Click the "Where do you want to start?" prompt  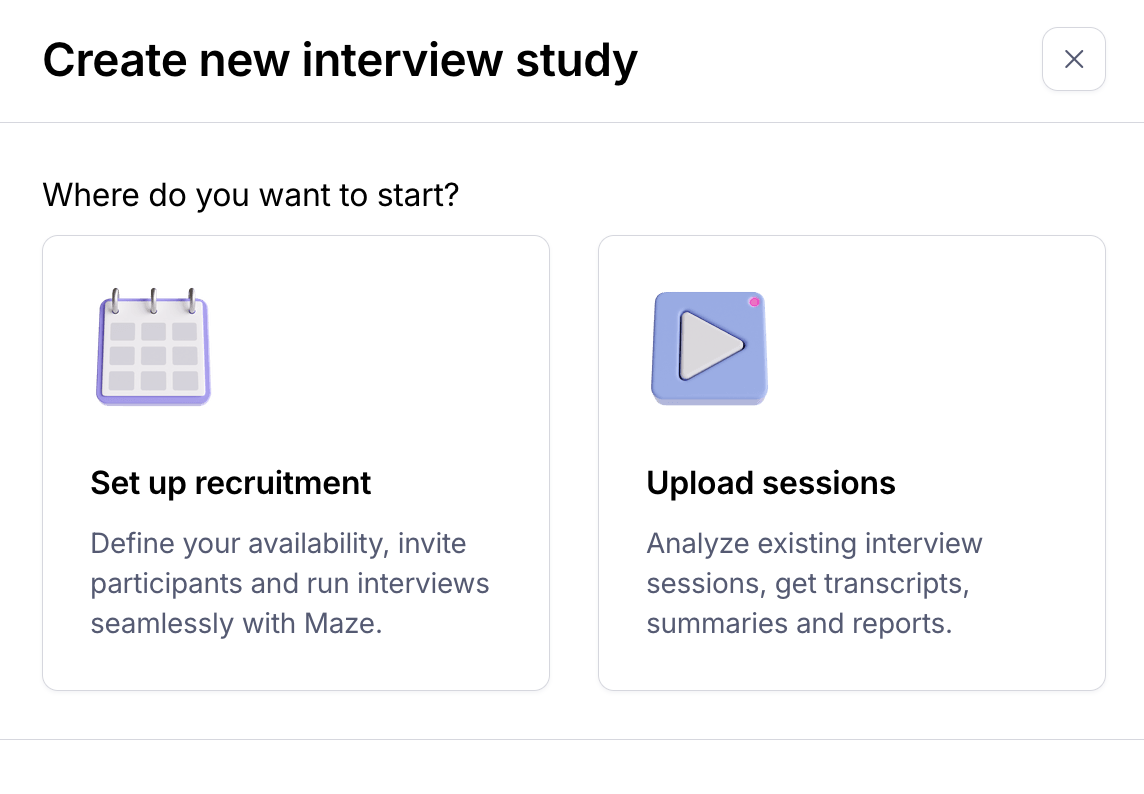[x=250, y=194]
